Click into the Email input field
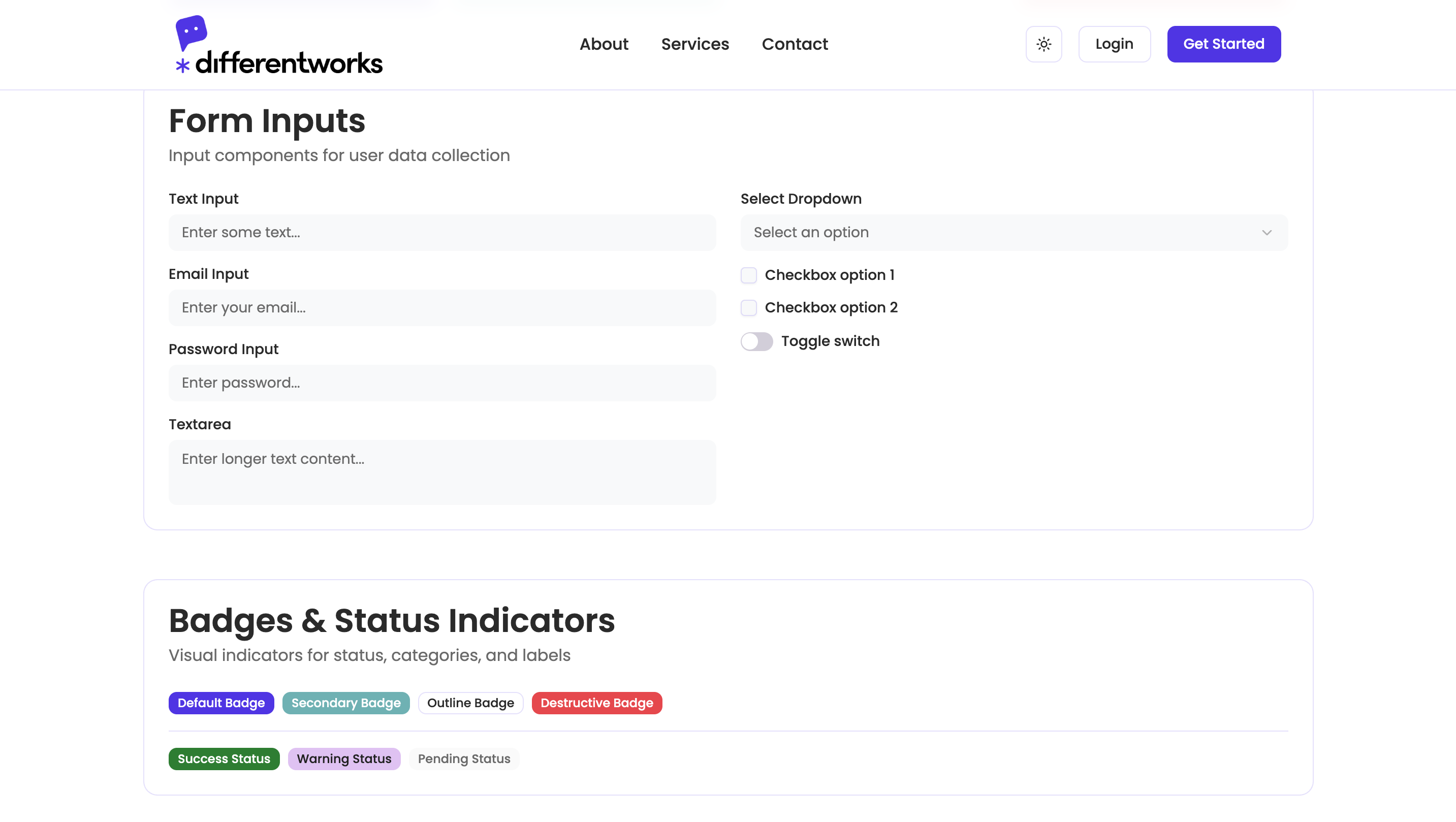Screen dimensions: 1456x822 (x=441, y=307)
